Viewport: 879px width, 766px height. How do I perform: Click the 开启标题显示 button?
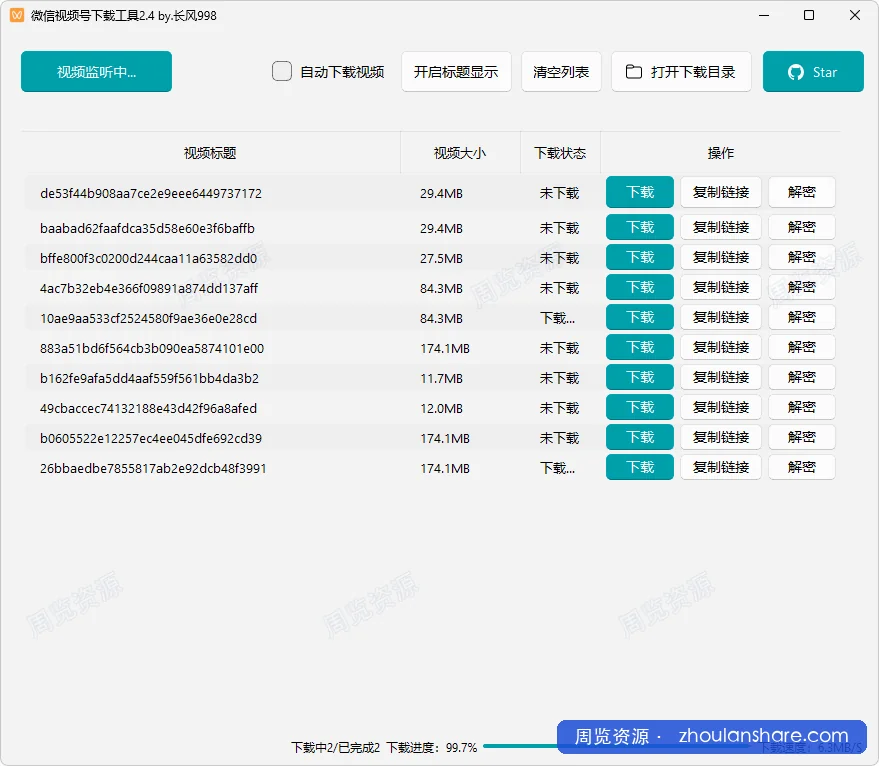456,72
